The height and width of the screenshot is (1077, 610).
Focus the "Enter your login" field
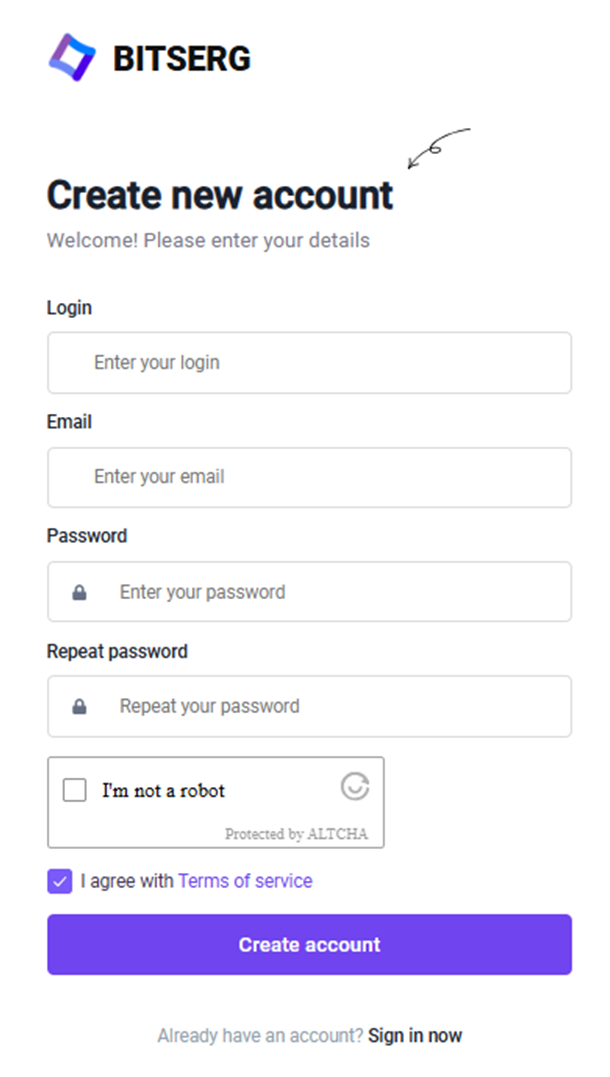point(309,363)
